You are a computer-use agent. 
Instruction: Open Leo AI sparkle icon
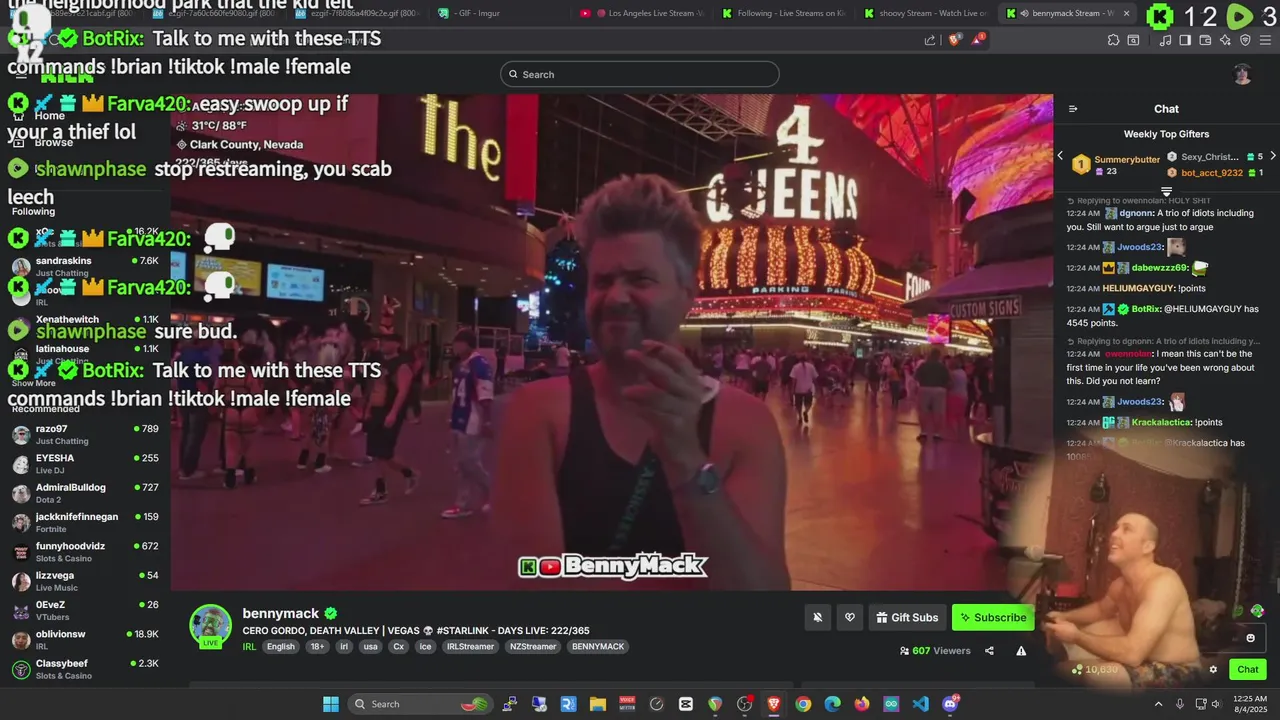1225,40
